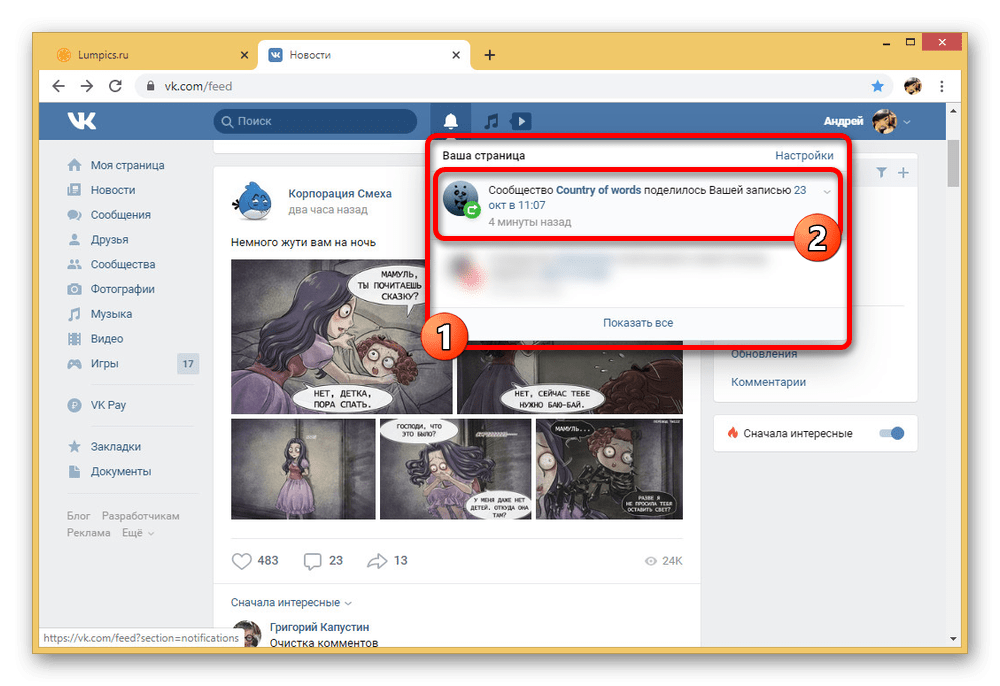Image resolution: width=1000 pixels, height=686 pixels.
Task: Reload the page in the browser
Action: coord(115,86)
